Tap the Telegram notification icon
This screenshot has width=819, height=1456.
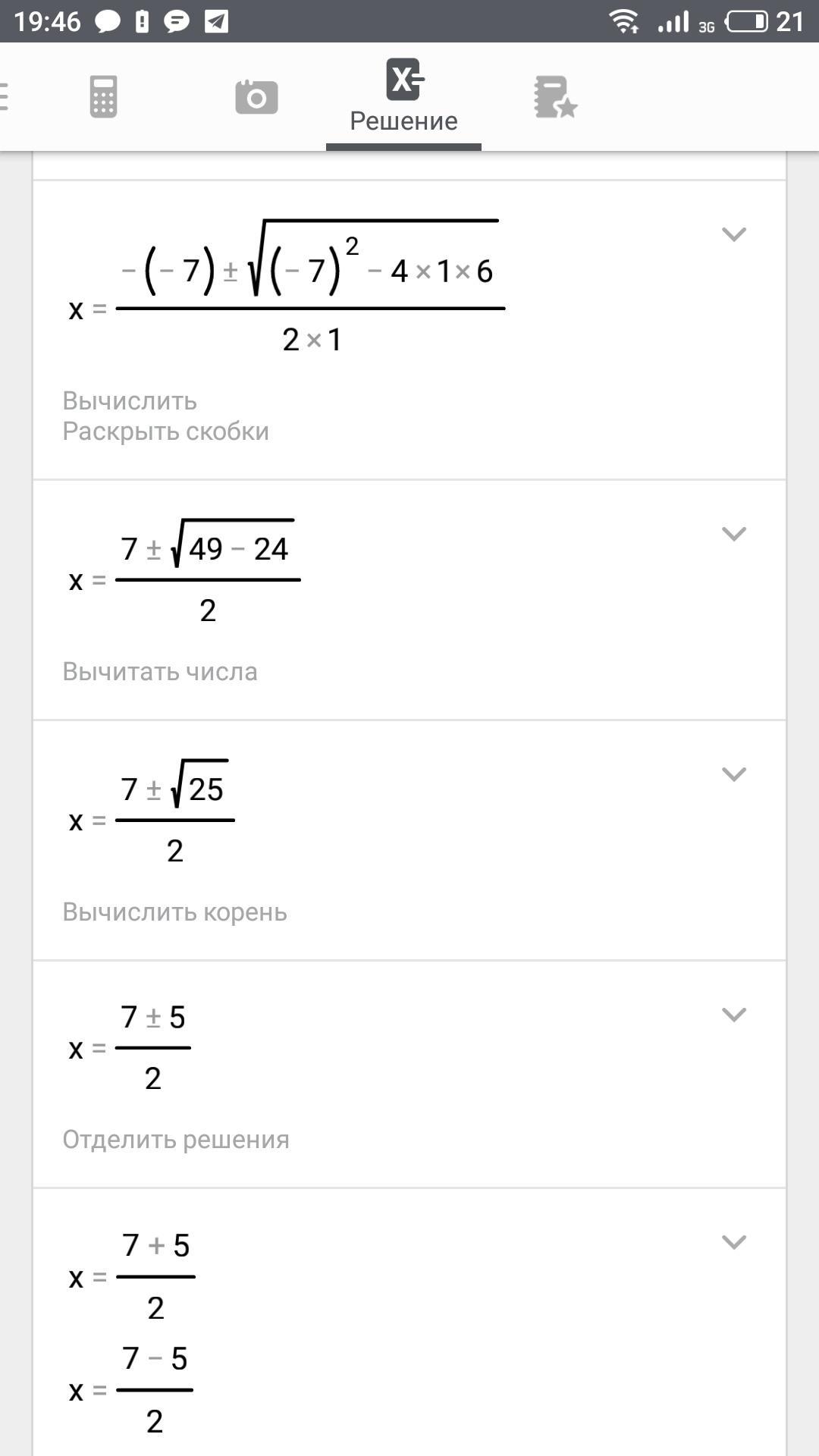tap(216, 21)
